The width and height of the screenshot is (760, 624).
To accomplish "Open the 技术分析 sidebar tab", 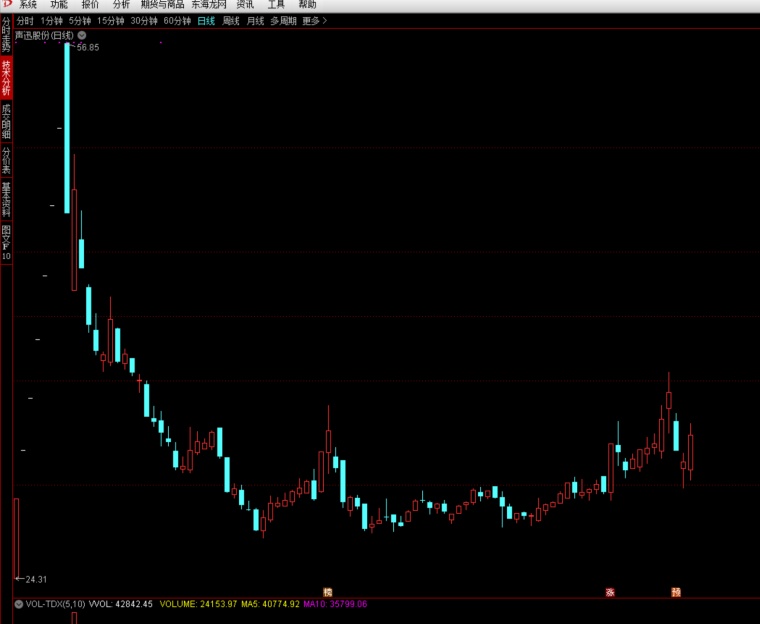I will coord(6,78).
